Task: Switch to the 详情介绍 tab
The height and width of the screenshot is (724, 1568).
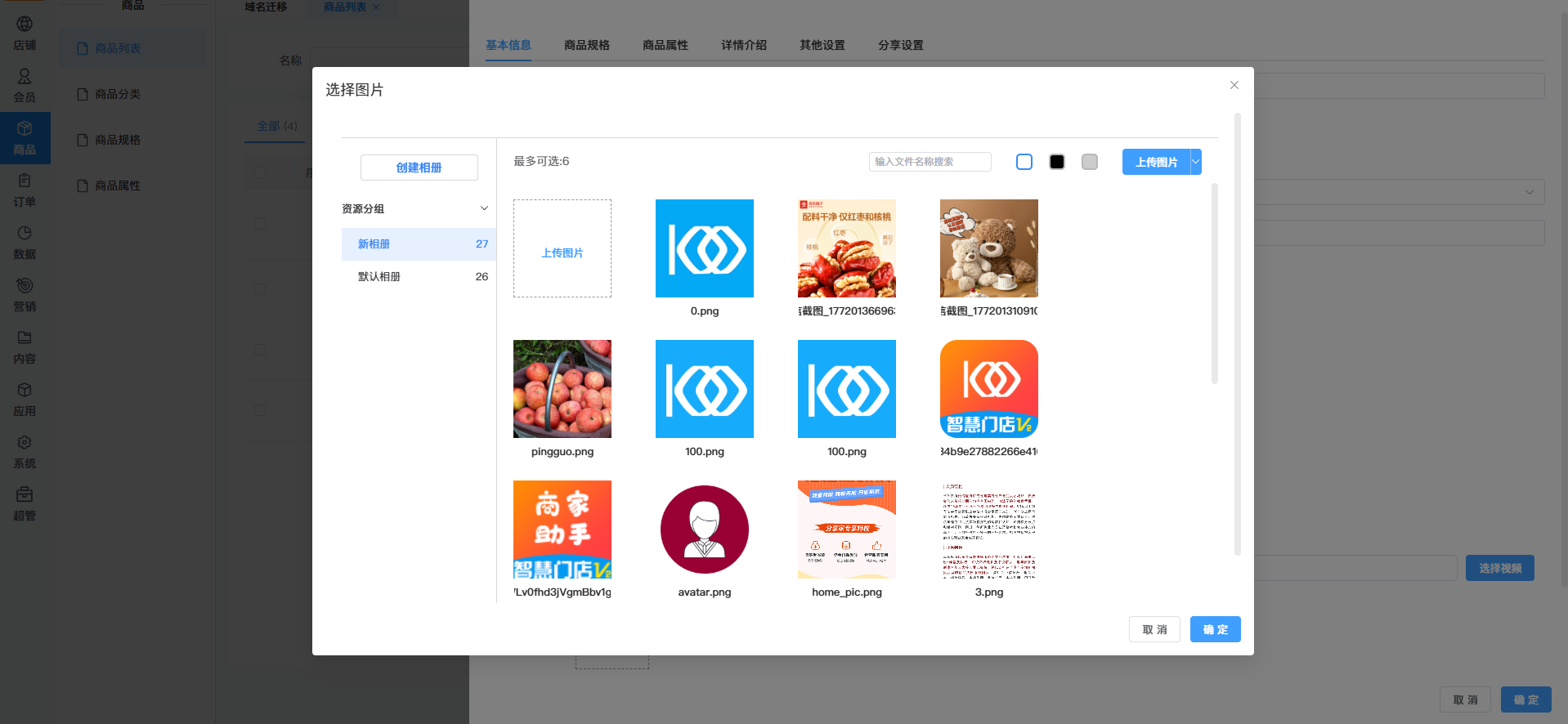Action: click(744, 45)
